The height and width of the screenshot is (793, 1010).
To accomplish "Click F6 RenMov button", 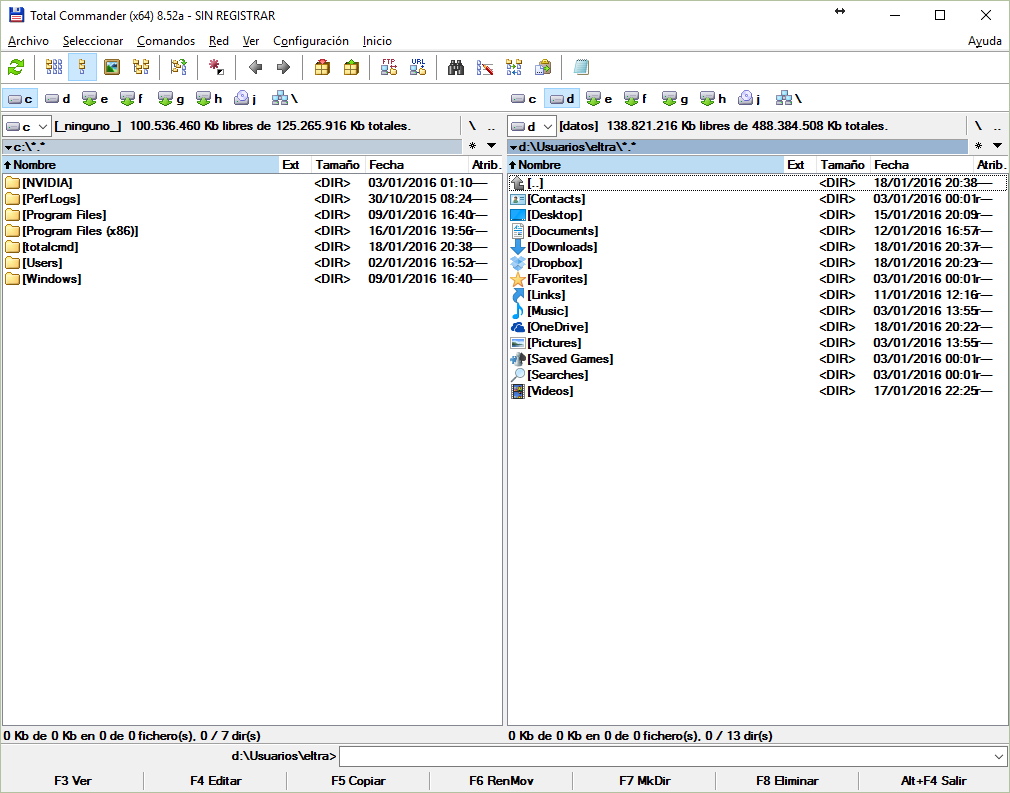I will [501, 781].
